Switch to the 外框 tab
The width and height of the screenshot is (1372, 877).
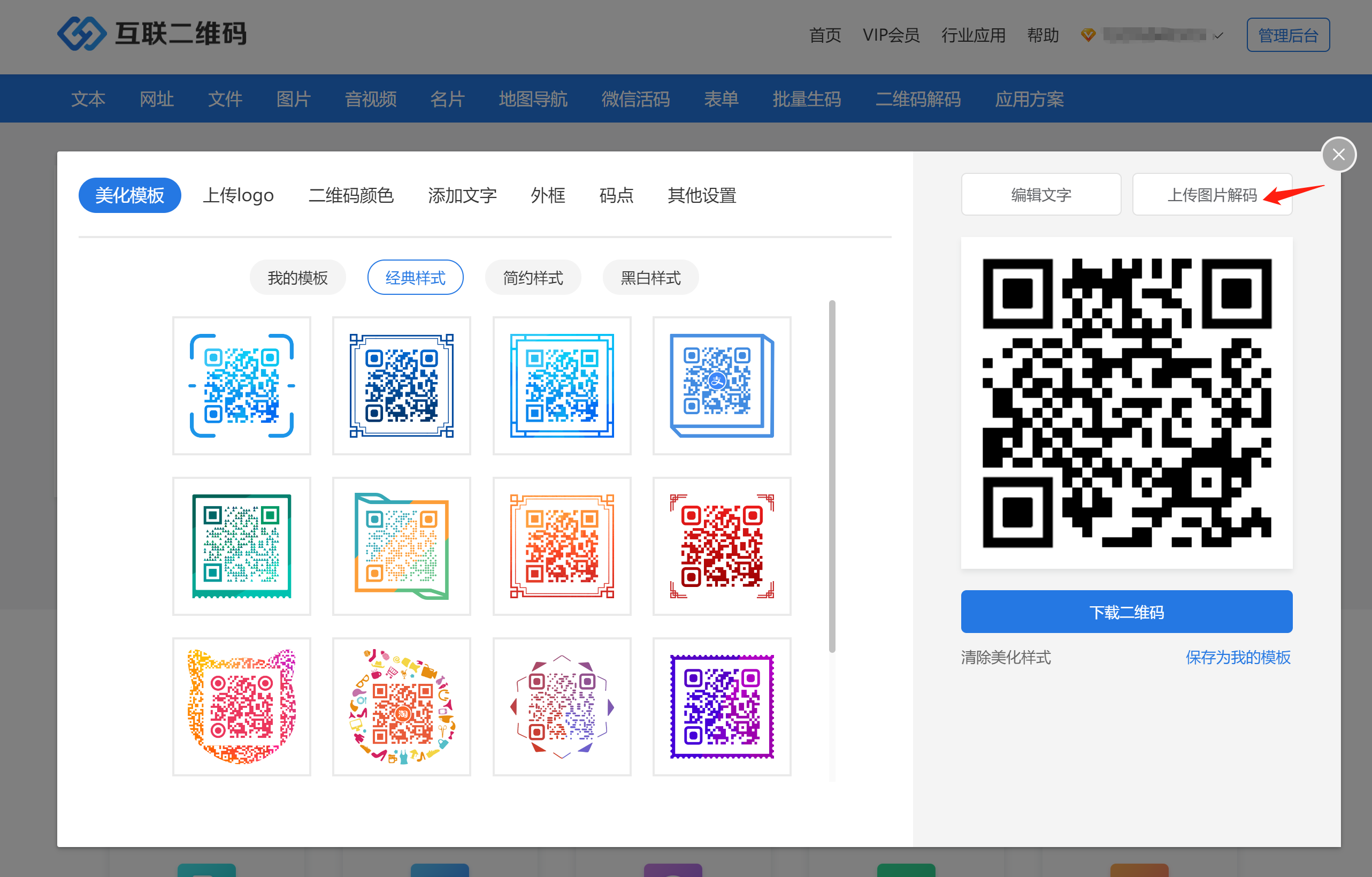548,195
